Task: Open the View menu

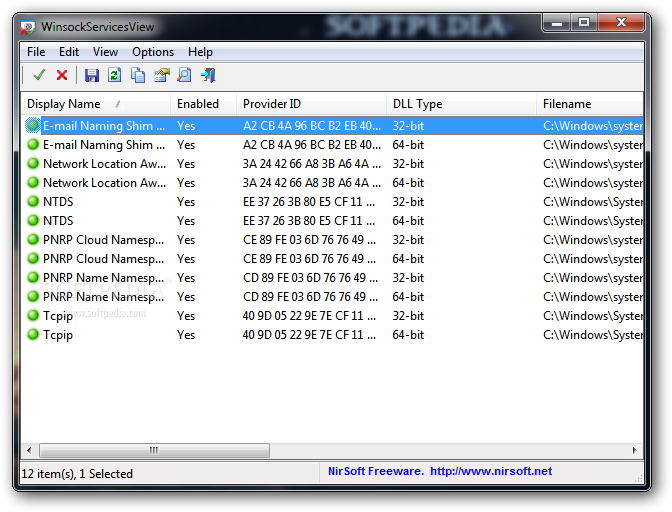Action: (105, 52)
